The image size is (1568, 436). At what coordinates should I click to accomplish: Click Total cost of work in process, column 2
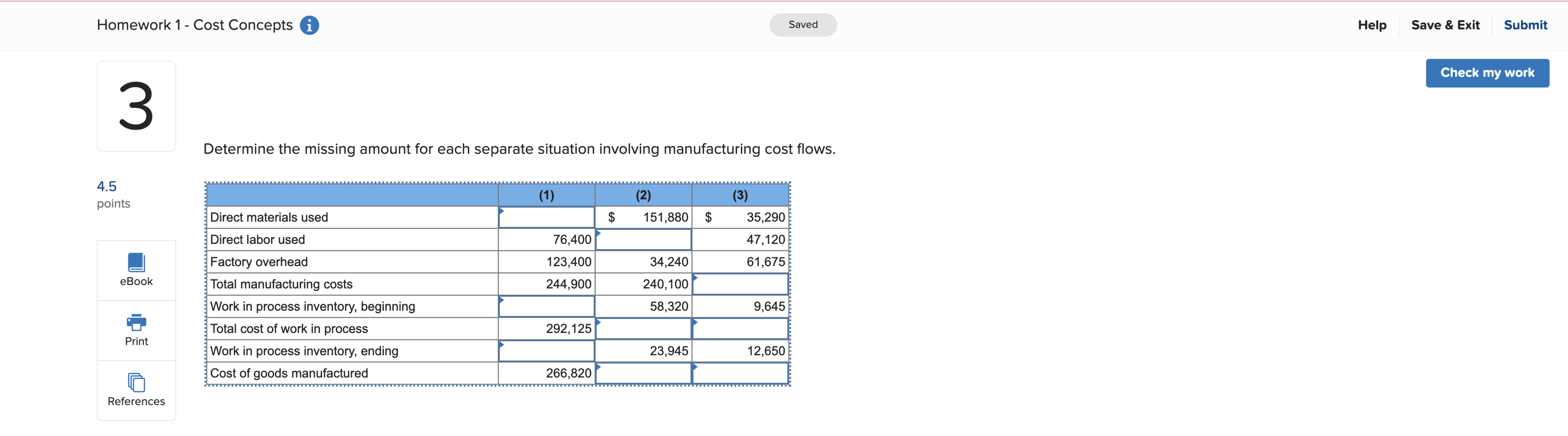[x=643, y=329]
